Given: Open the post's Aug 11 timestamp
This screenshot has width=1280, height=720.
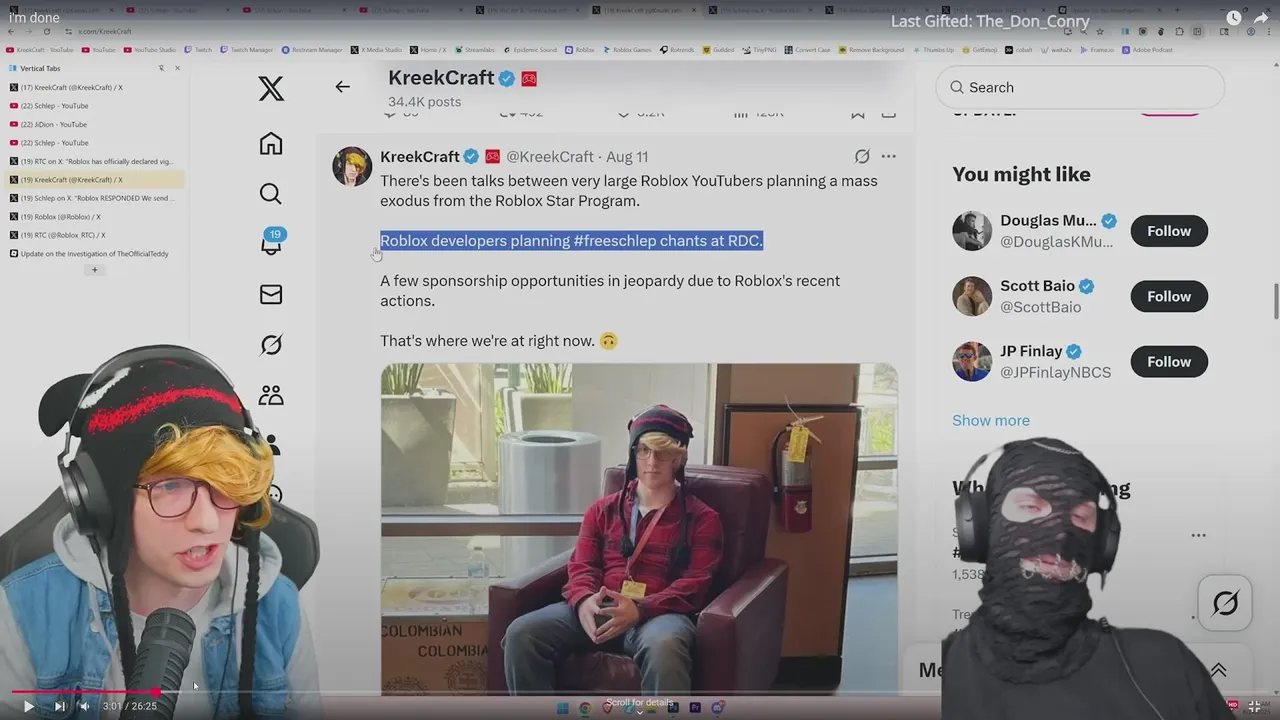Looking at the screenshot, I should 627,157.
